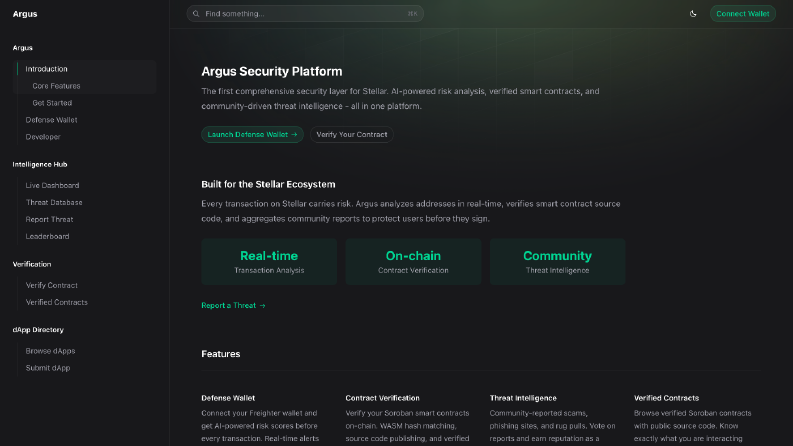
Task: Toggle dark mode moon icon
Action: tap(693, 14)
